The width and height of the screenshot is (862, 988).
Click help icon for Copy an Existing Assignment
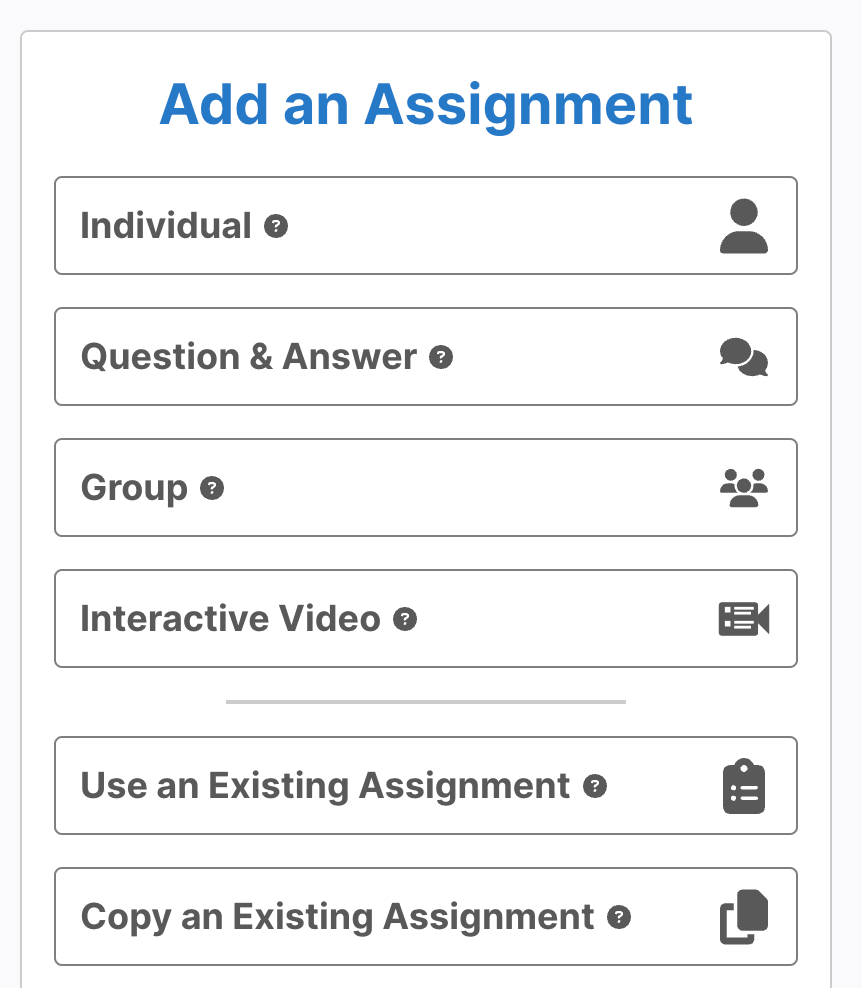pos(619,917)
